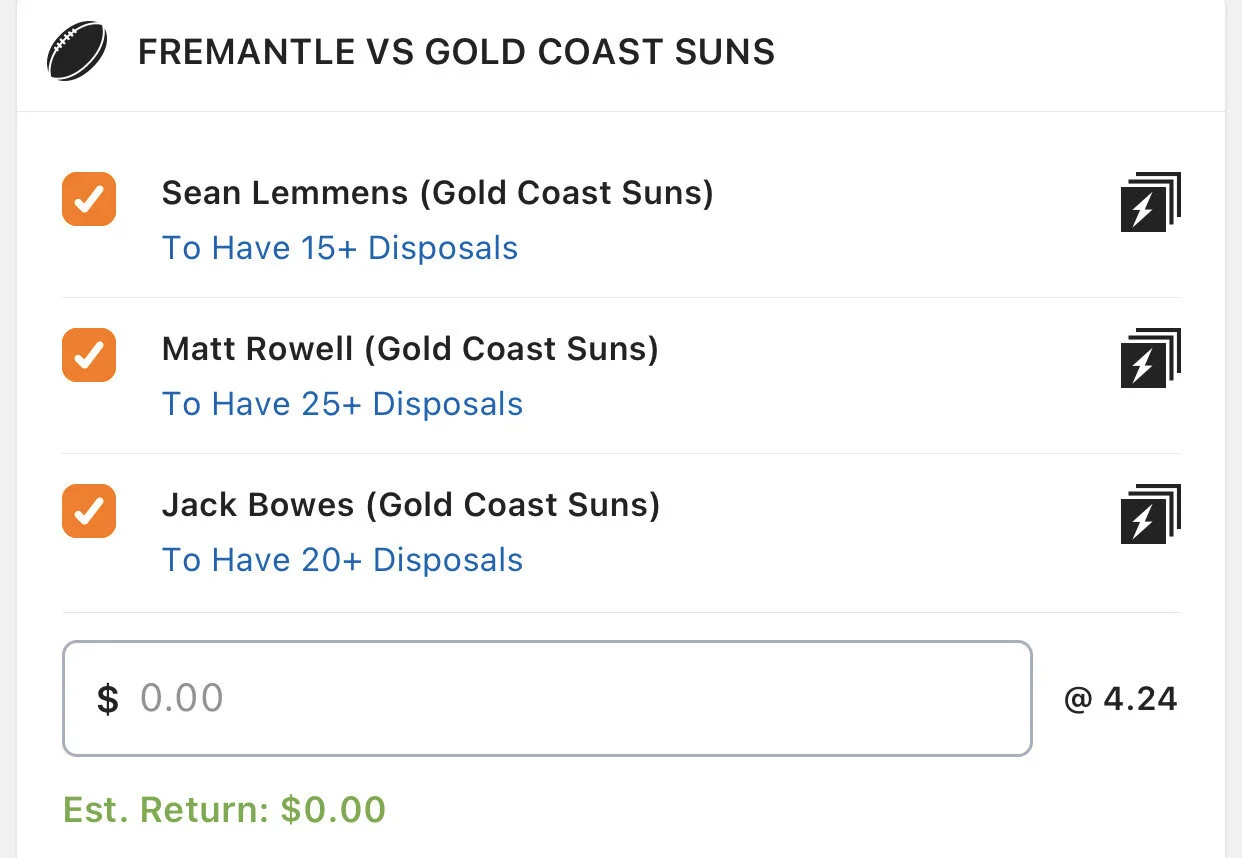The width and height of the screenshot is (1242, 858).
Task: Click the lightning stack icon beside Matt Rowell
Action: (x=1150, y=358)
